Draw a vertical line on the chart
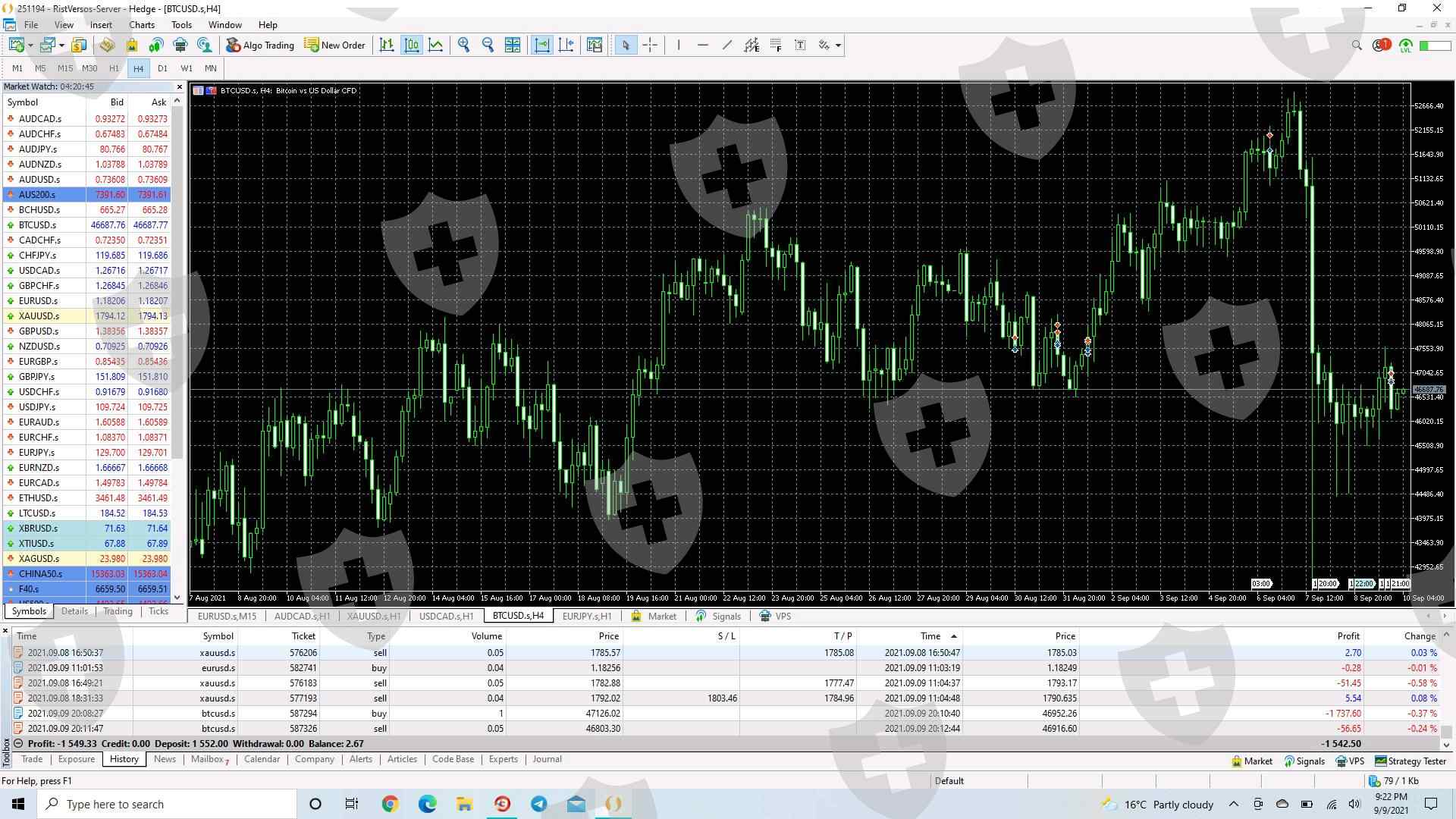This screenshot has height=819, width=1456. [x=679, y=45]
